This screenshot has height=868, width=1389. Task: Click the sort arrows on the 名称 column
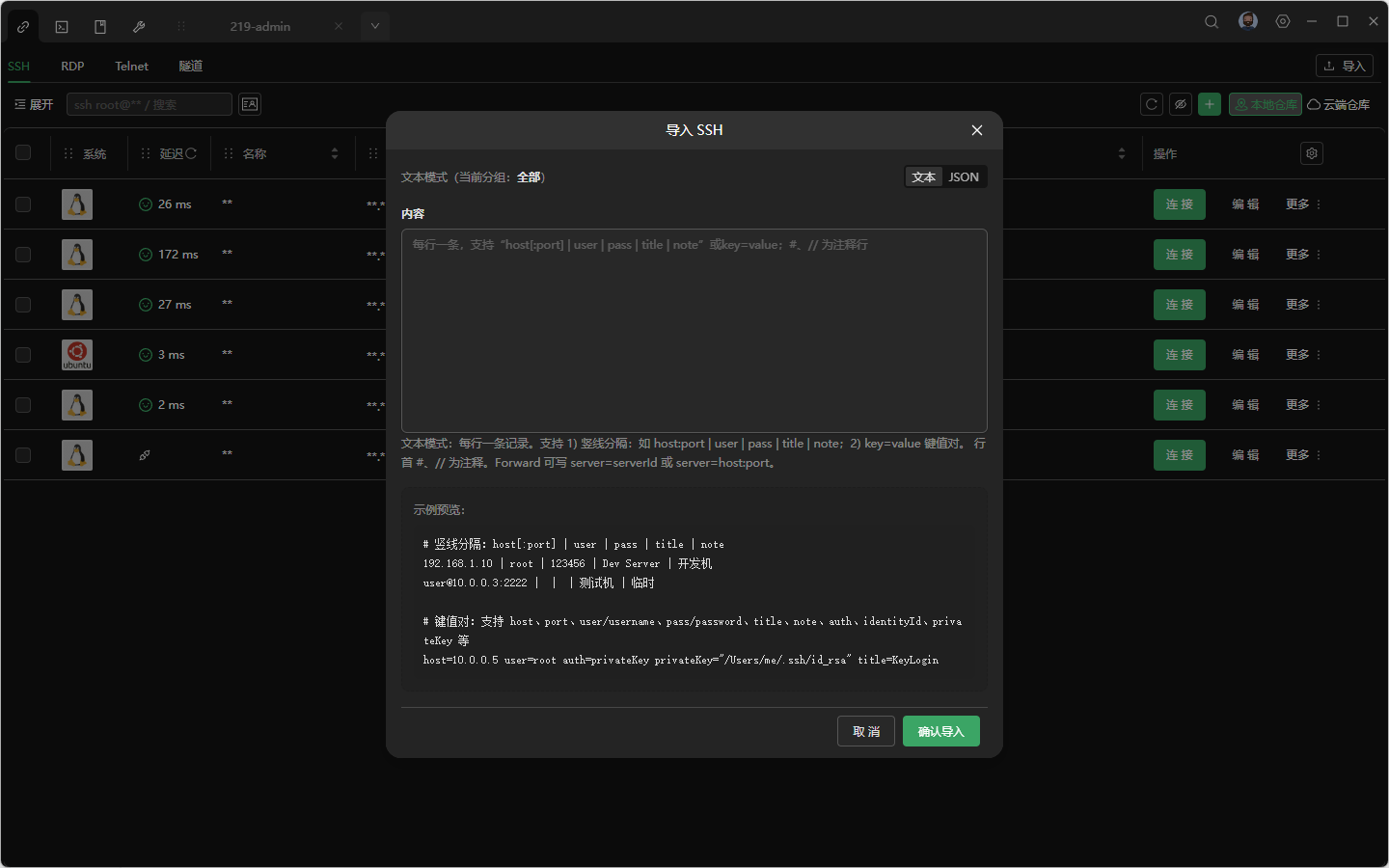pos(334,152)
